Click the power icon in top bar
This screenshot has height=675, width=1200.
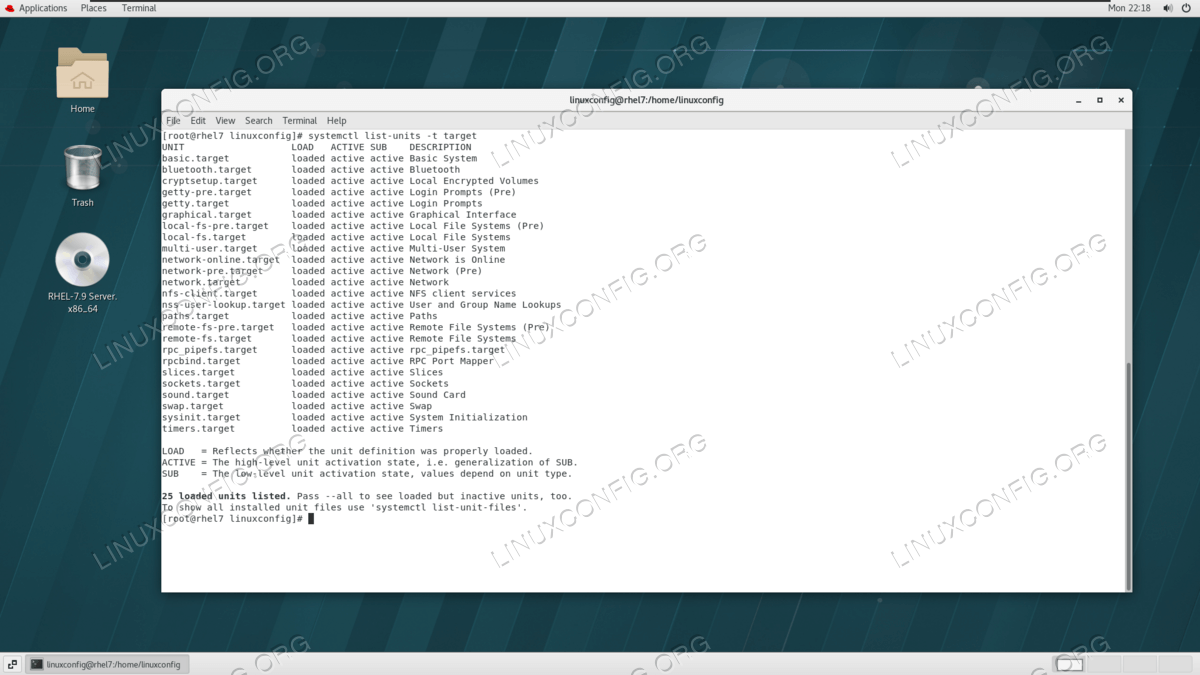pos(1187,8)
